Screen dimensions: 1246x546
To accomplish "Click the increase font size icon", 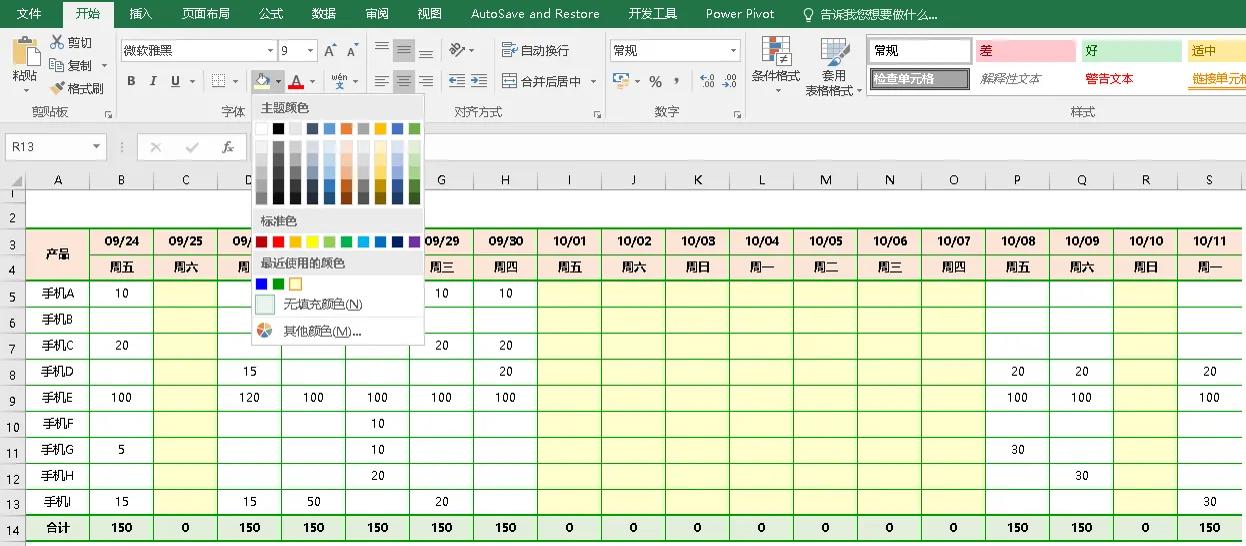I will pyautogui.click(x=331, y=51).
